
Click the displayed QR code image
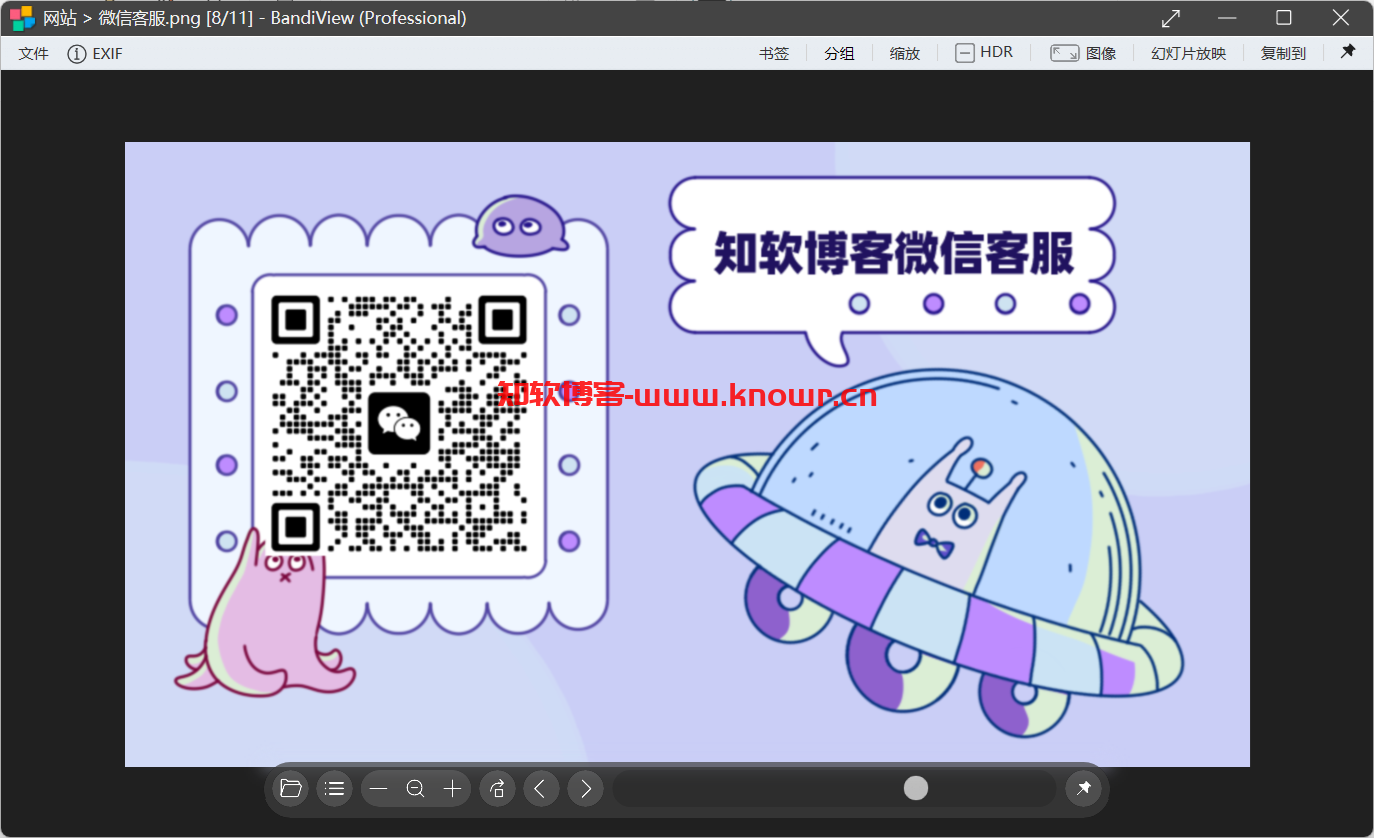[399, 424]
